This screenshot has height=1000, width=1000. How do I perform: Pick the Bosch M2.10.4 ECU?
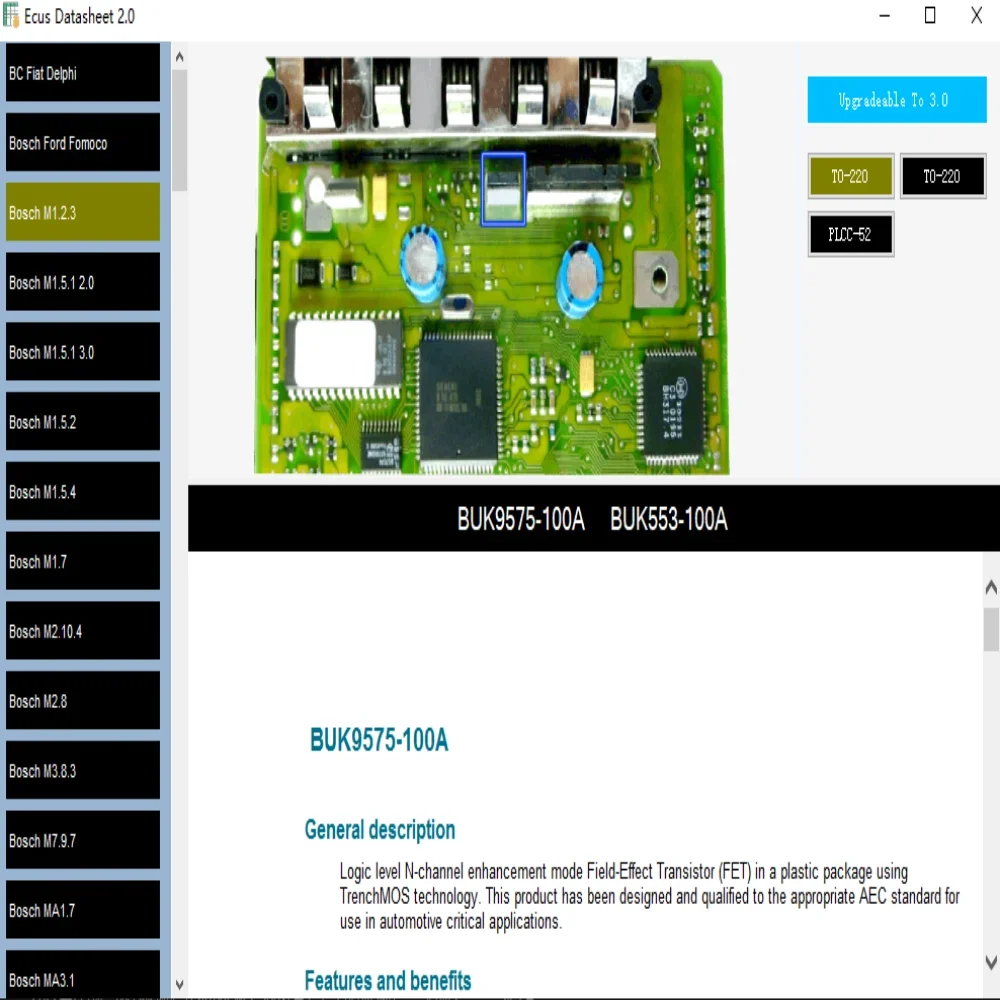83,631
